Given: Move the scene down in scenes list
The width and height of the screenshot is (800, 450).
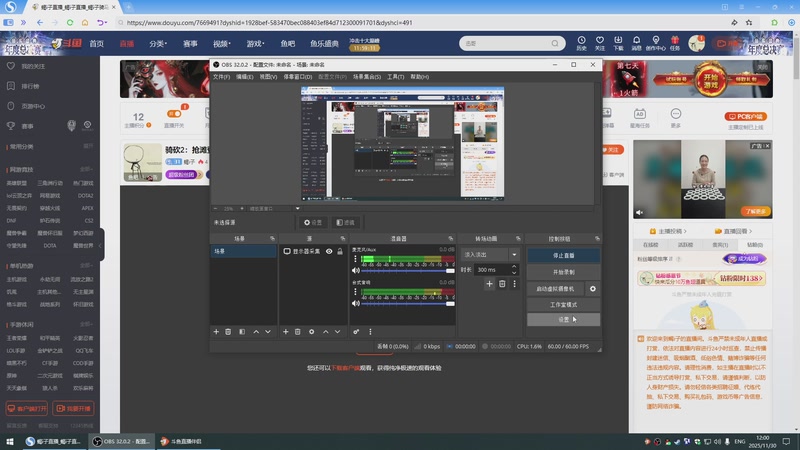Looking at the screenshot, I should (x=268, y=332).
